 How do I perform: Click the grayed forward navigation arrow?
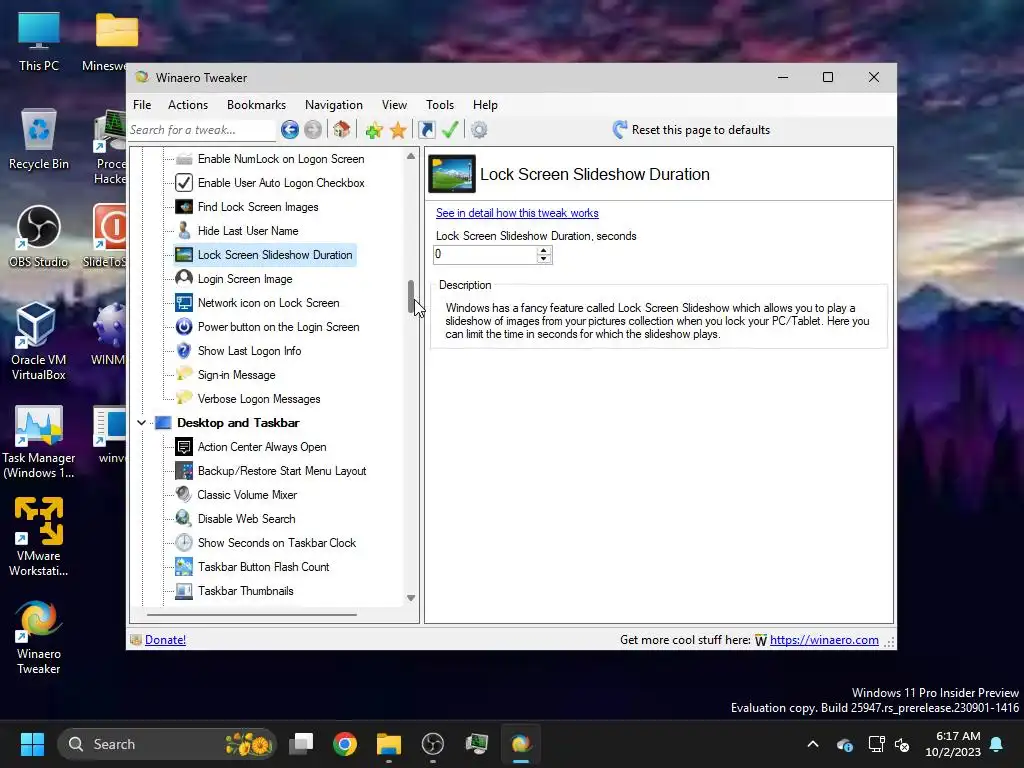[x=313, y=130]
